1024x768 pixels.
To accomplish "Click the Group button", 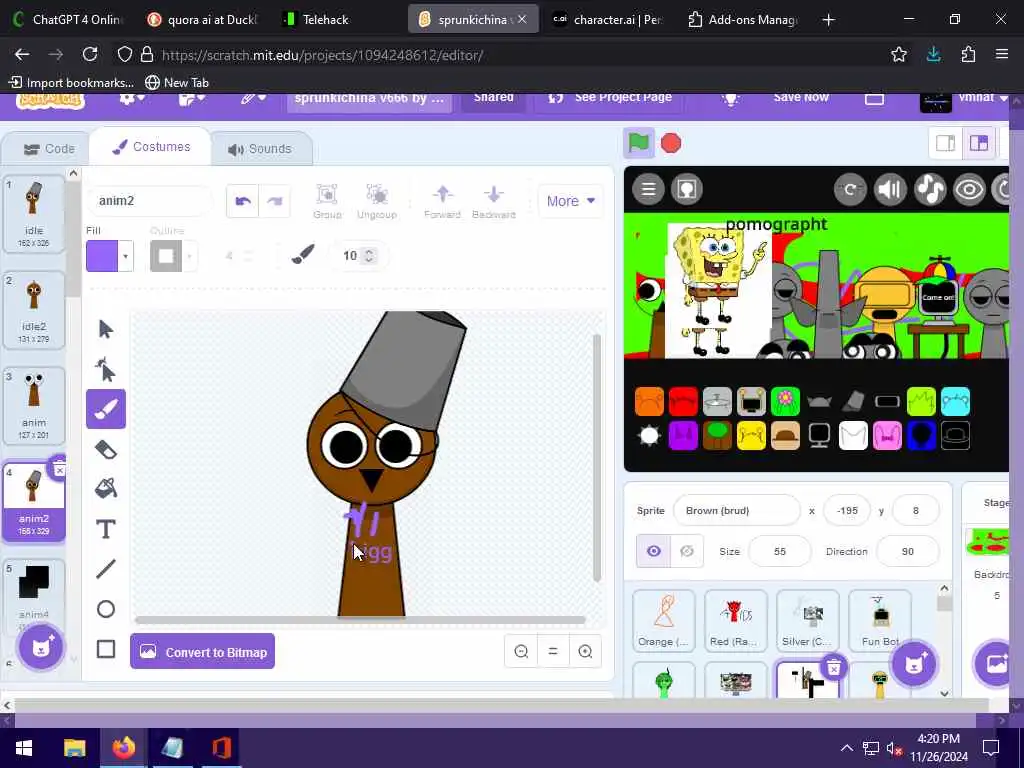I will (327, 201).
